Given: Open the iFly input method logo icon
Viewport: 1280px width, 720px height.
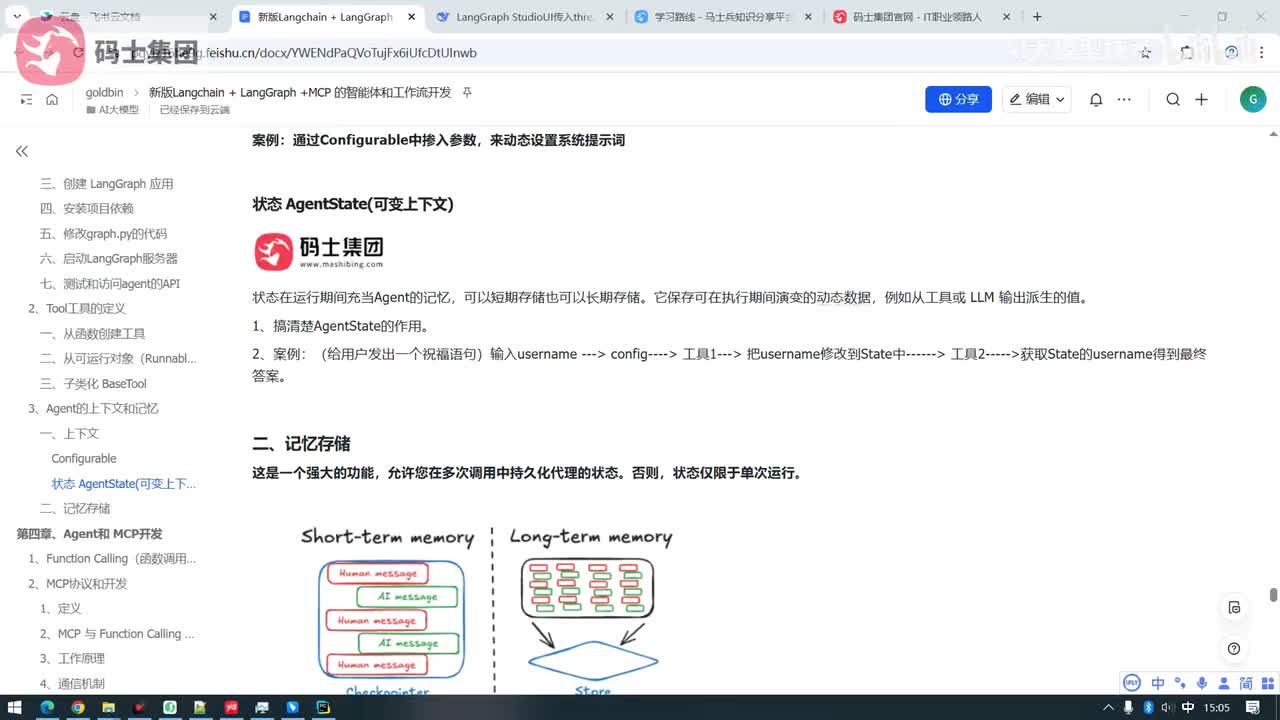Looking at the screenshot, I should (x=1132, y=683).
